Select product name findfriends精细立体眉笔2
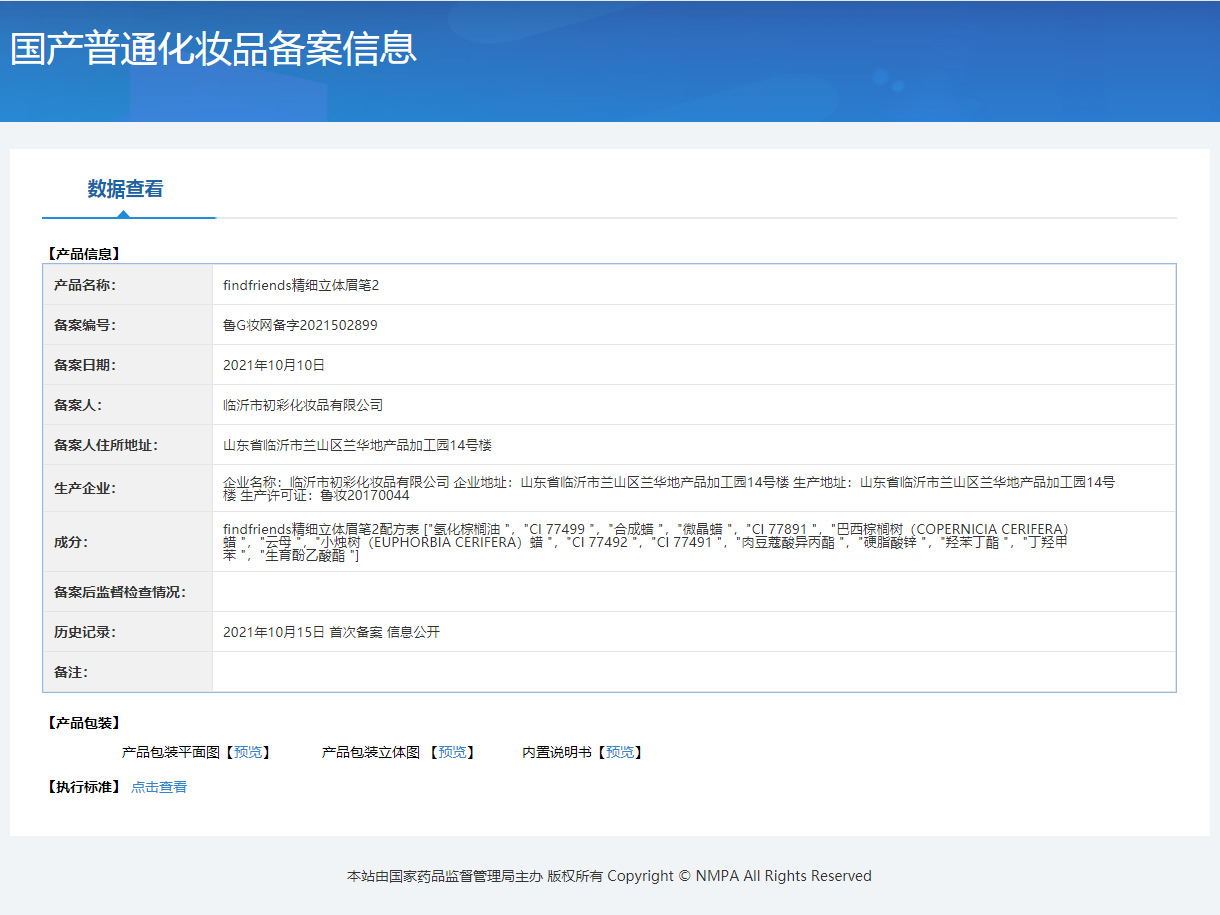 coord(301,285)
